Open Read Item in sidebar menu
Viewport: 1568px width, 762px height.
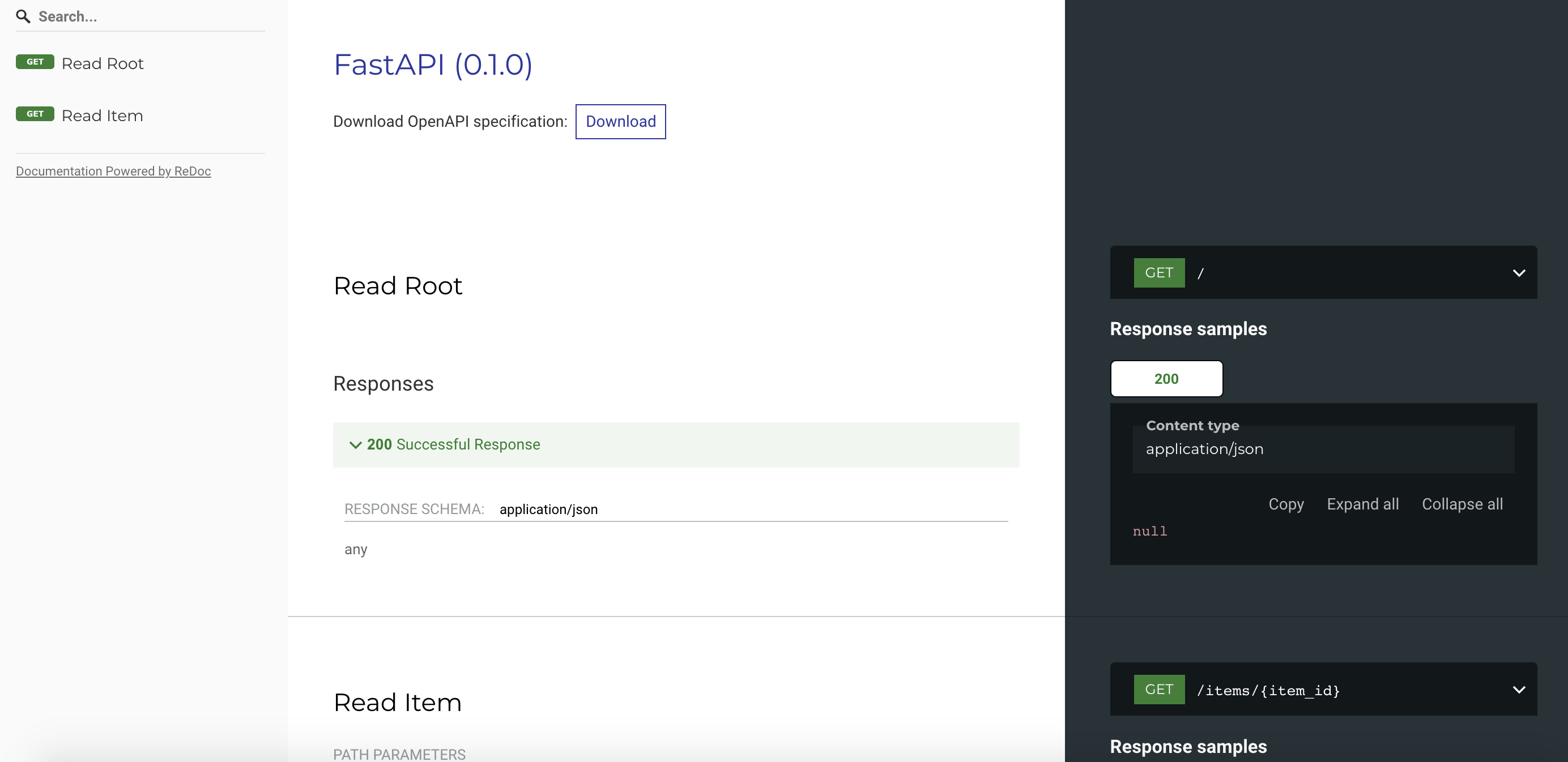[103, 115]
